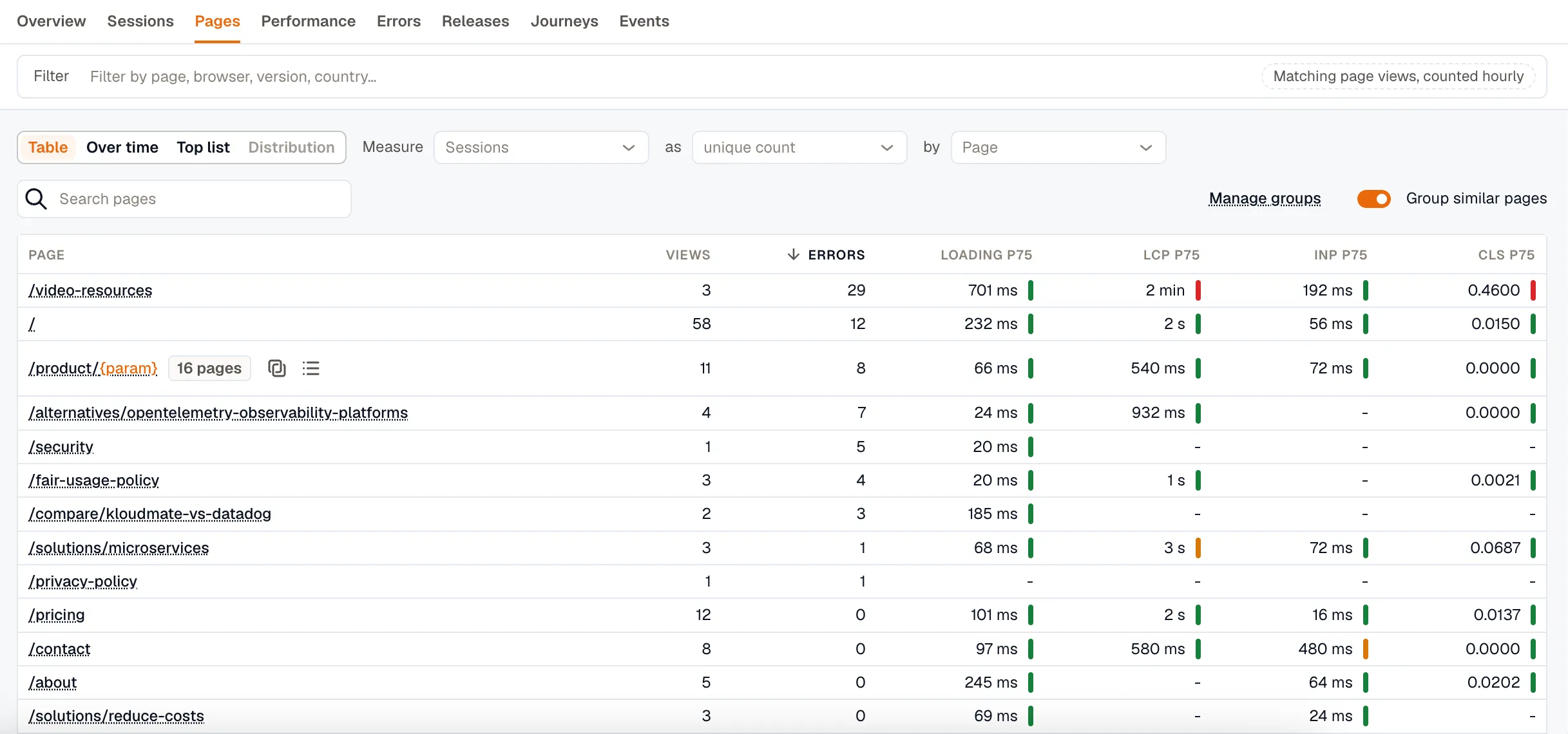This screenshot has width=1568, height=734.
Task: Sort by the VIEWS column header
Action: pyautogui.click(x=688, y=255)
